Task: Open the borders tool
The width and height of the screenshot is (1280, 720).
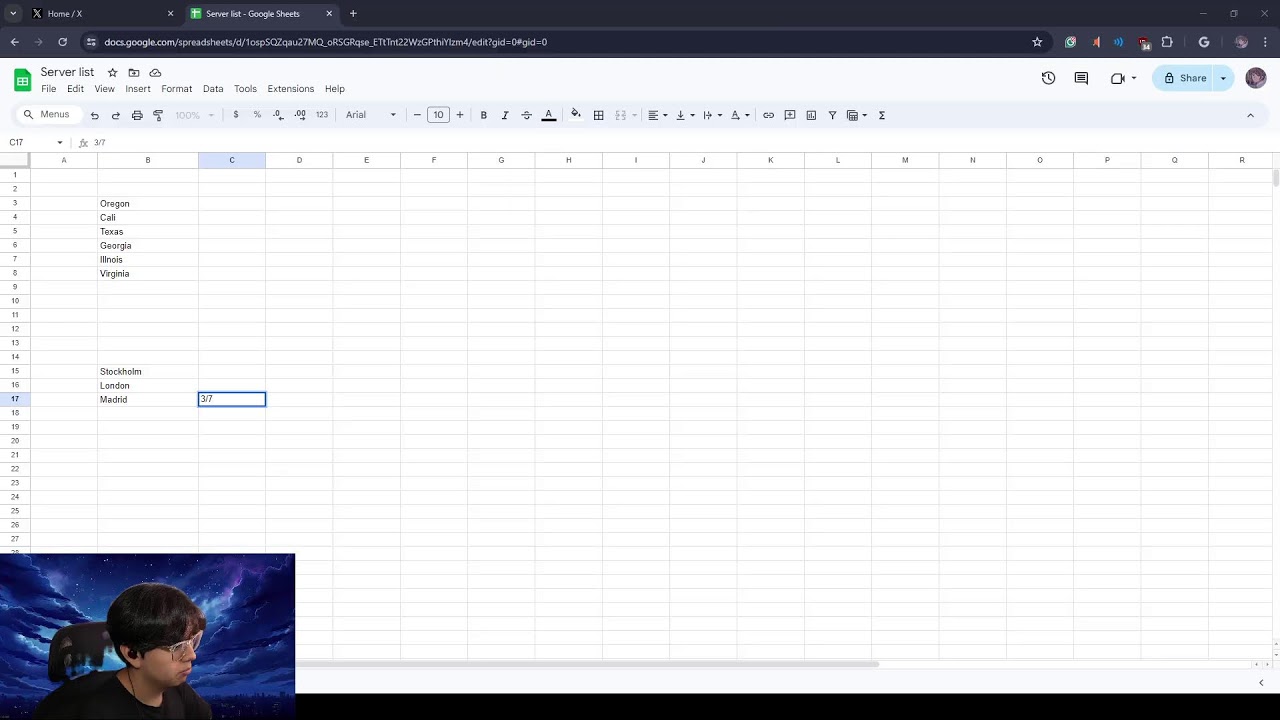Action: pos(598,115)
